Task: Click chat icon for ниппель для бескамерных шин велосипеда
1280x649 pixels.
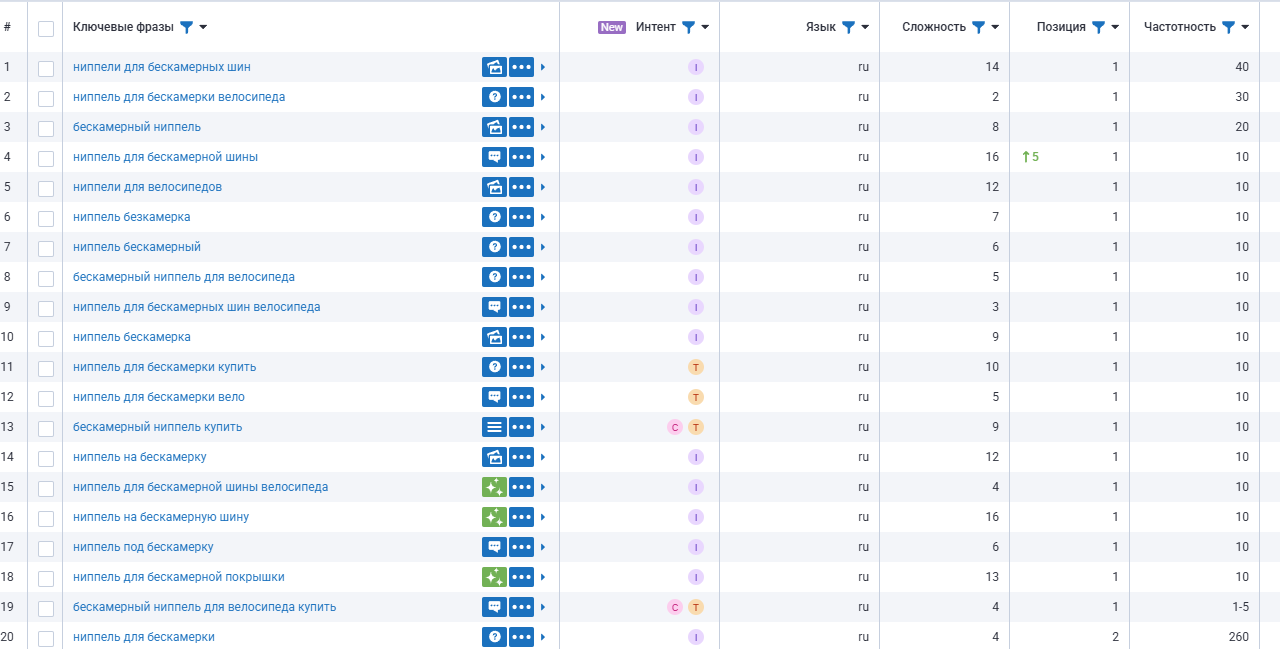Action: (494, 307)
